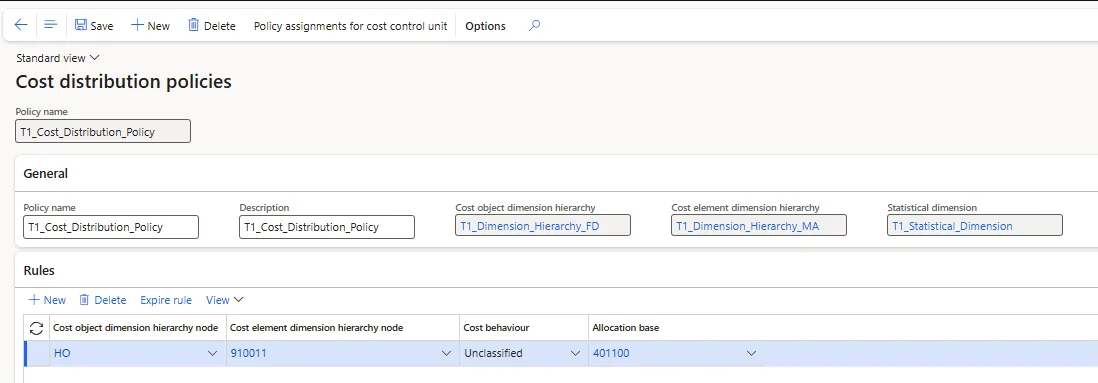Open the Unclassified cost behaviour dropdown
Screen dimensions: 1098x383
click(x=576, y=354)
